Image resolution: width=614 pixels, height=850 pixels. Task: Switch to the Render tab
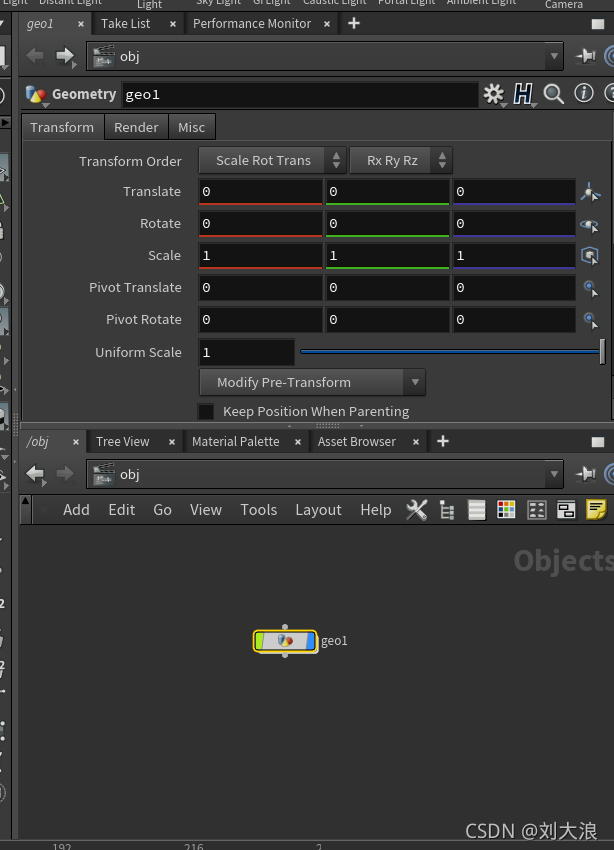point(136,127)
